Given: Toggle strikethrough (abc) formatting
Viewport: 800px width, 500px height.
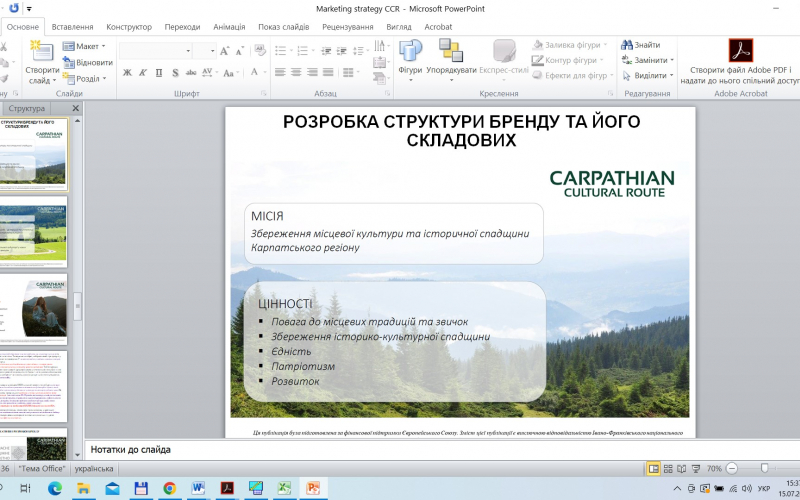Looking at the screenshot, I should (x=191, y=72).
